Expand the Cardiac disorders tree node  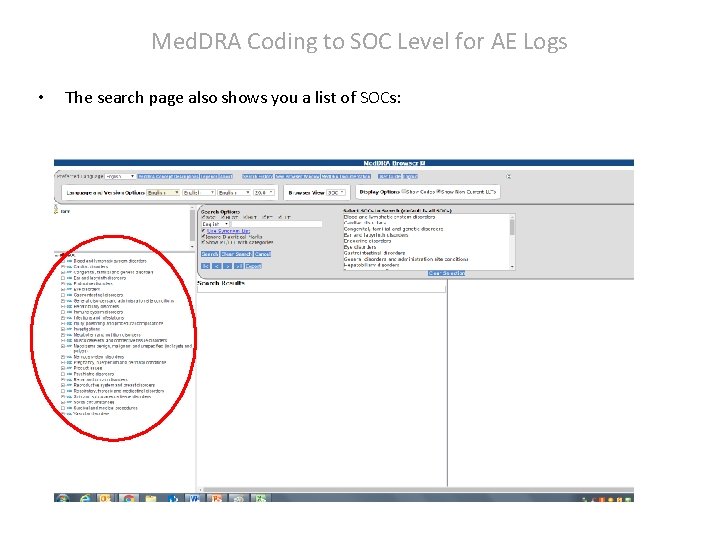pos(63,267)
